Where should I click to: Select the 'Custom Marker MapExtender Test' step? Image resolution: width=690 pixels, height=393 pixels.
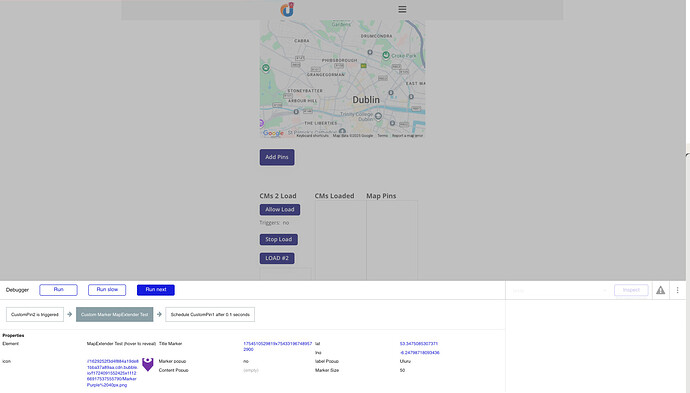pos(114,315)
